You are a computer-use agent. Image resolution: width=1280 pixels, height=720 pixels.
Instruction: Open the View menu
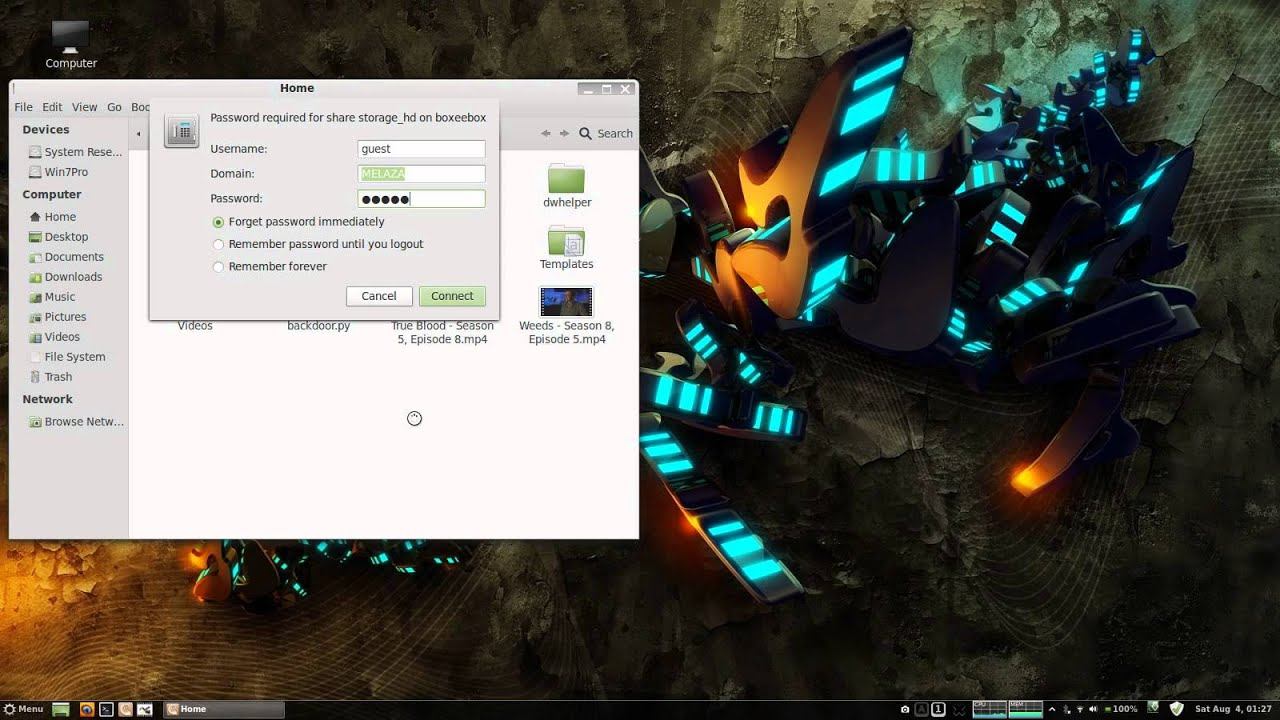click(84, 107)
